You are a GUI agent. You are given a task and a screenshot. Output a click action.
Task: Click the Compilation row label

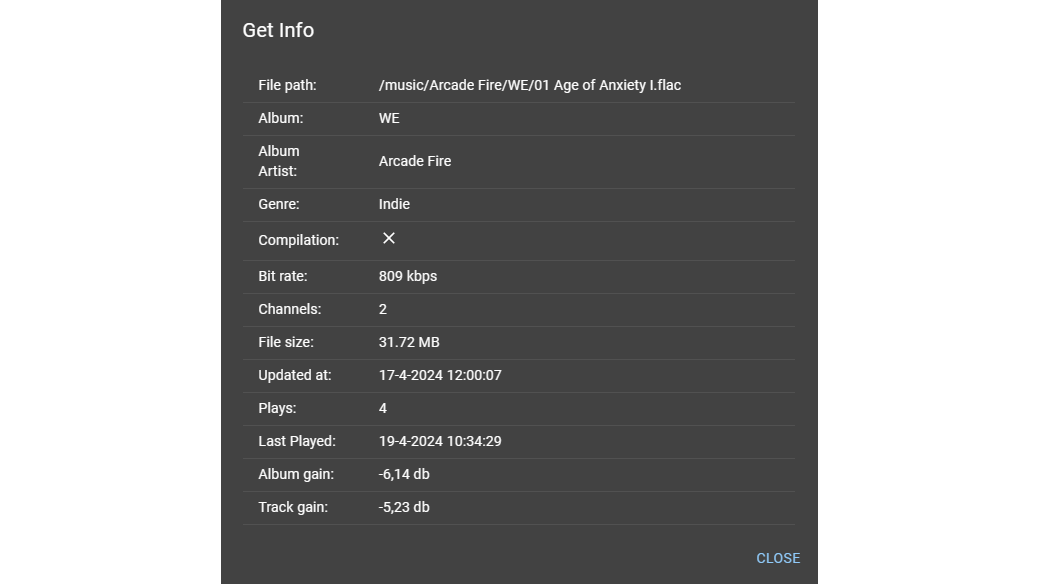tap(298, 240)
